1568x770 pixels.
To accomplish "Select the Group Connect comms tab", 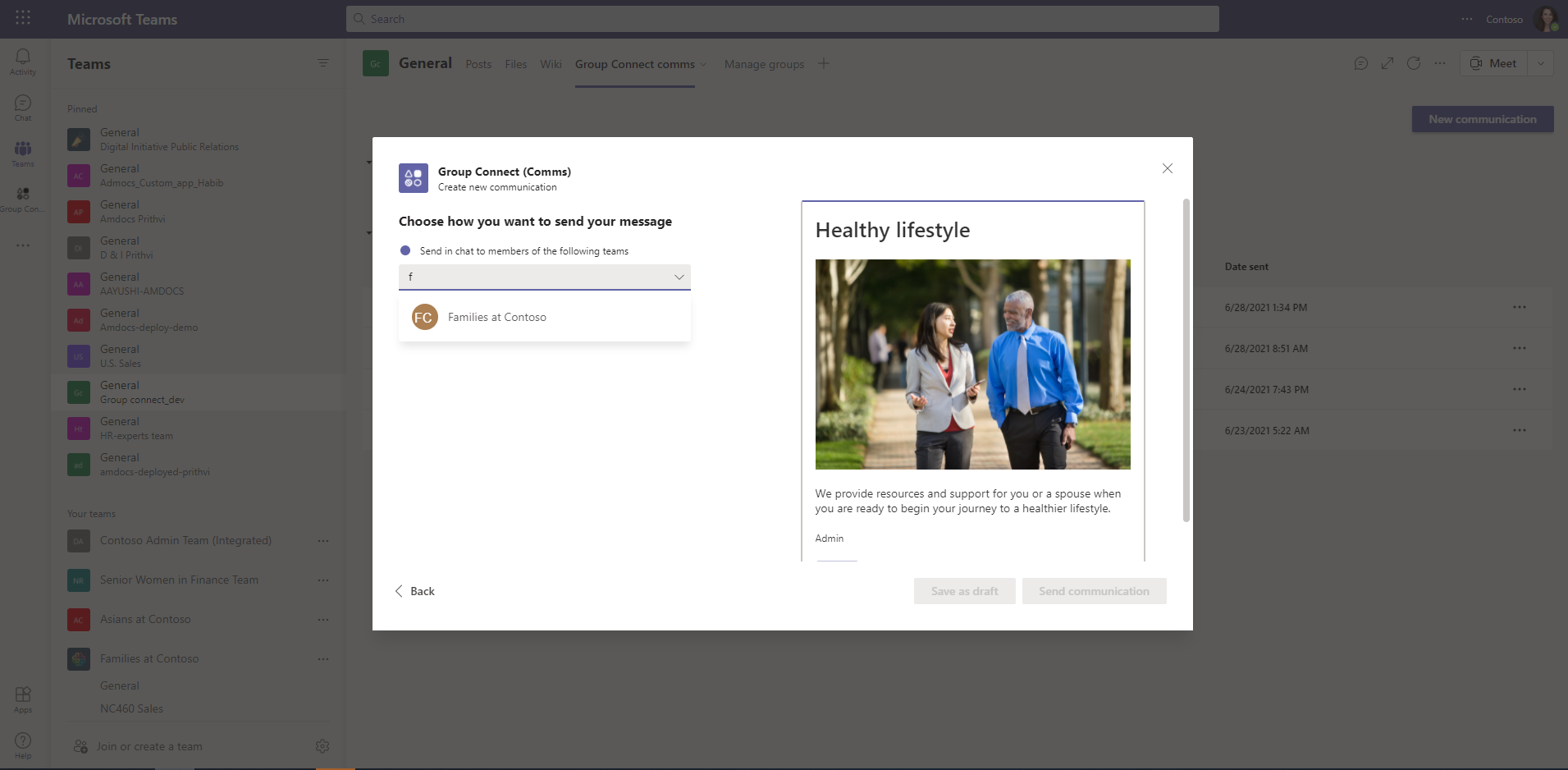I will pyautogui.click(x=635, y=64).
